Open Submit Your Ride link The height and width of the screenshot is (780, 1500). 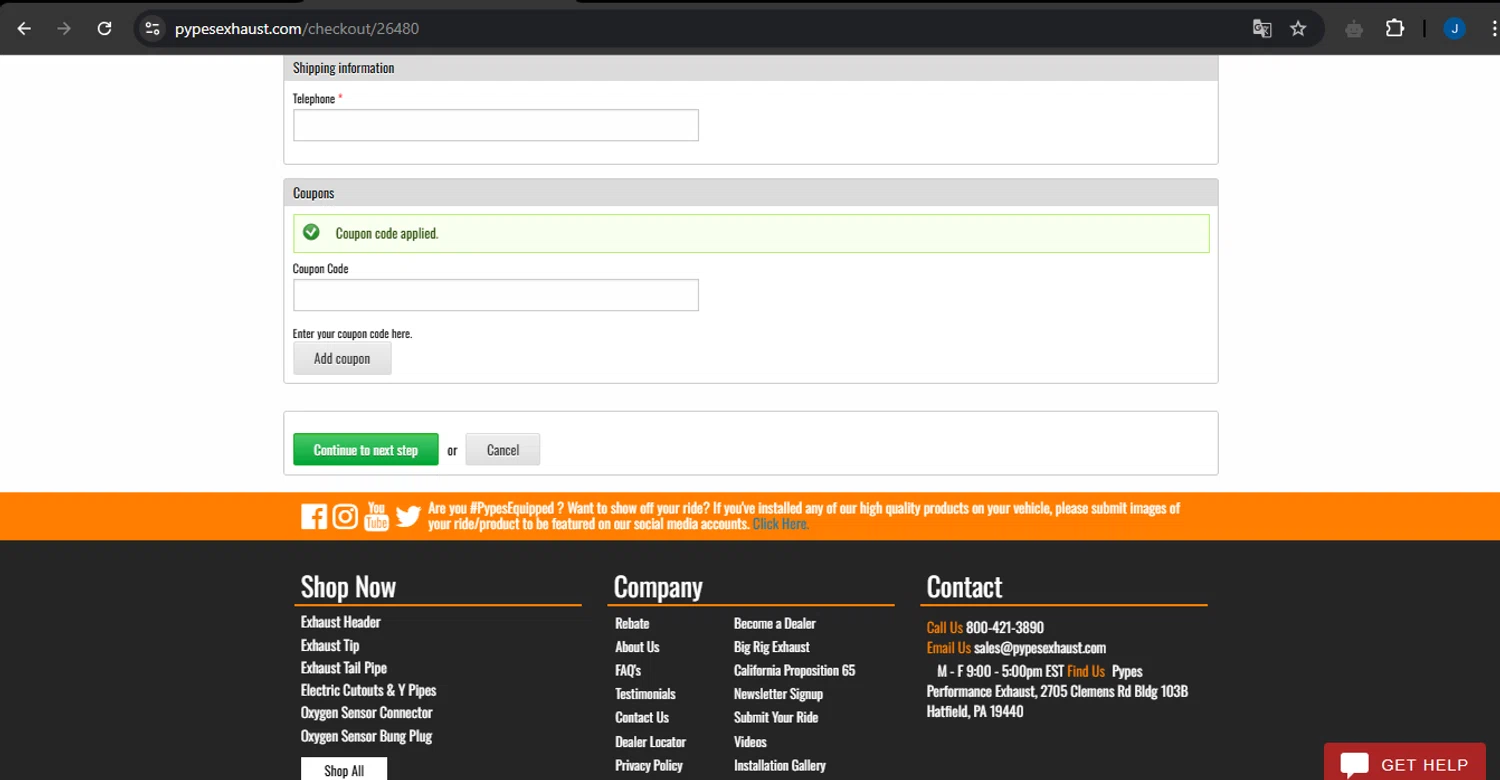(x=776, y=717)
